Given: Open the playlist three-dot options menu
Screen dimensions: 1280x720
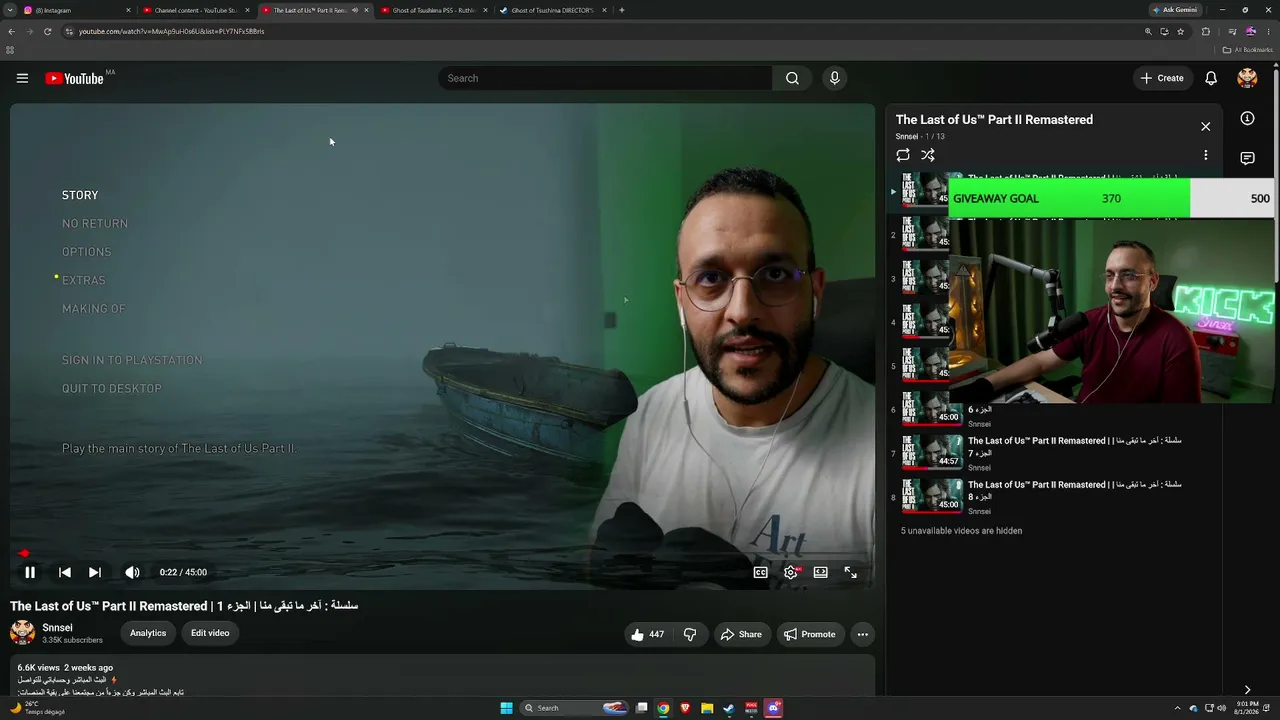Looking at the screenshot, I should pyautogui.click(x=1205, y=155).
